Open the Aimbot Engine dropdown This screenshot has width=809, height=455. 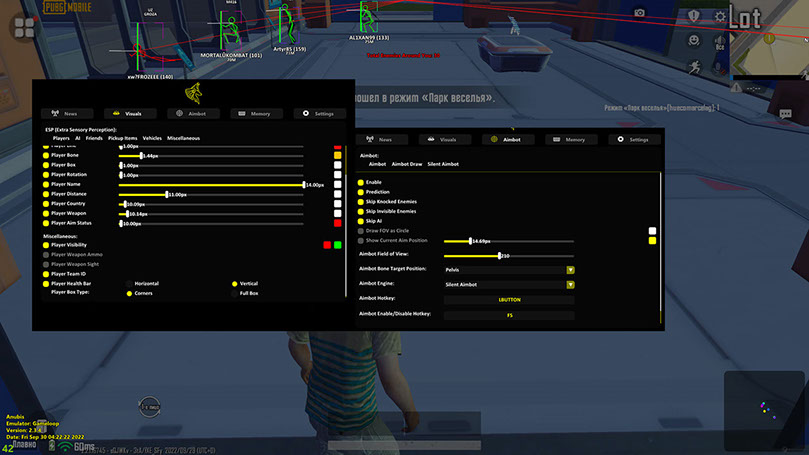(570, 284)
